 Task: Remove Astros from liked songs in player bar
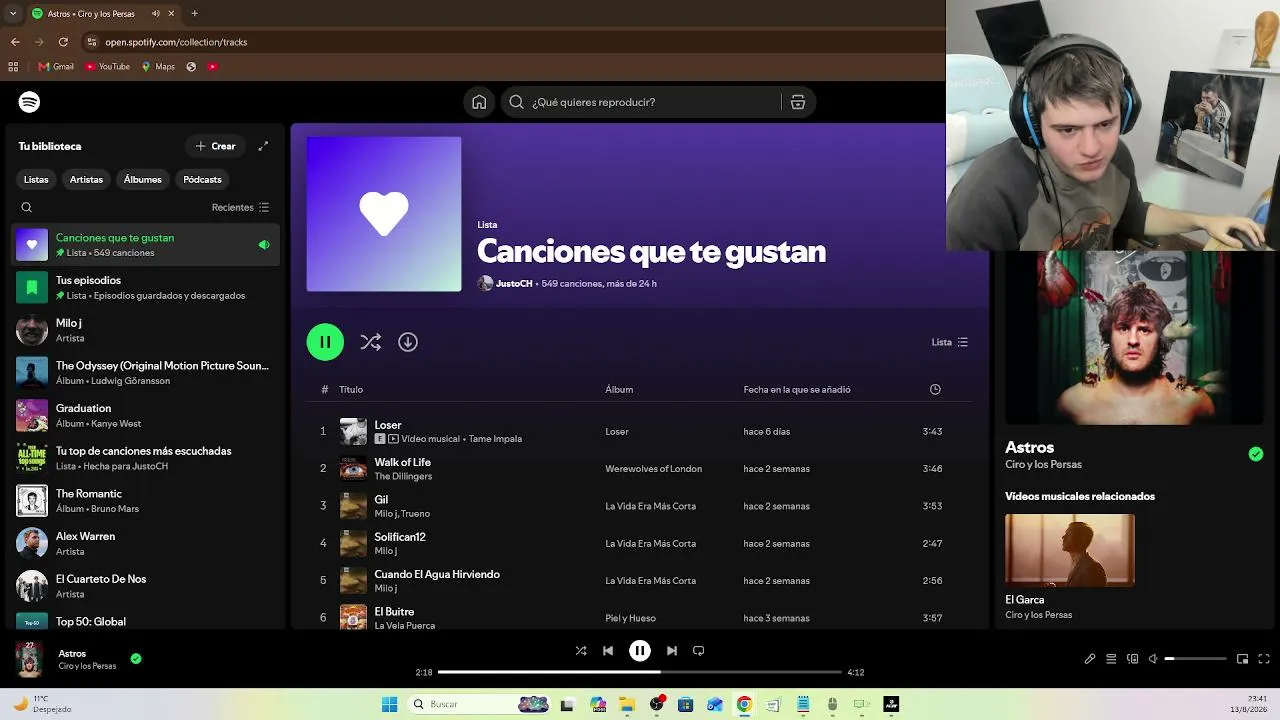[x=136, y=659]
